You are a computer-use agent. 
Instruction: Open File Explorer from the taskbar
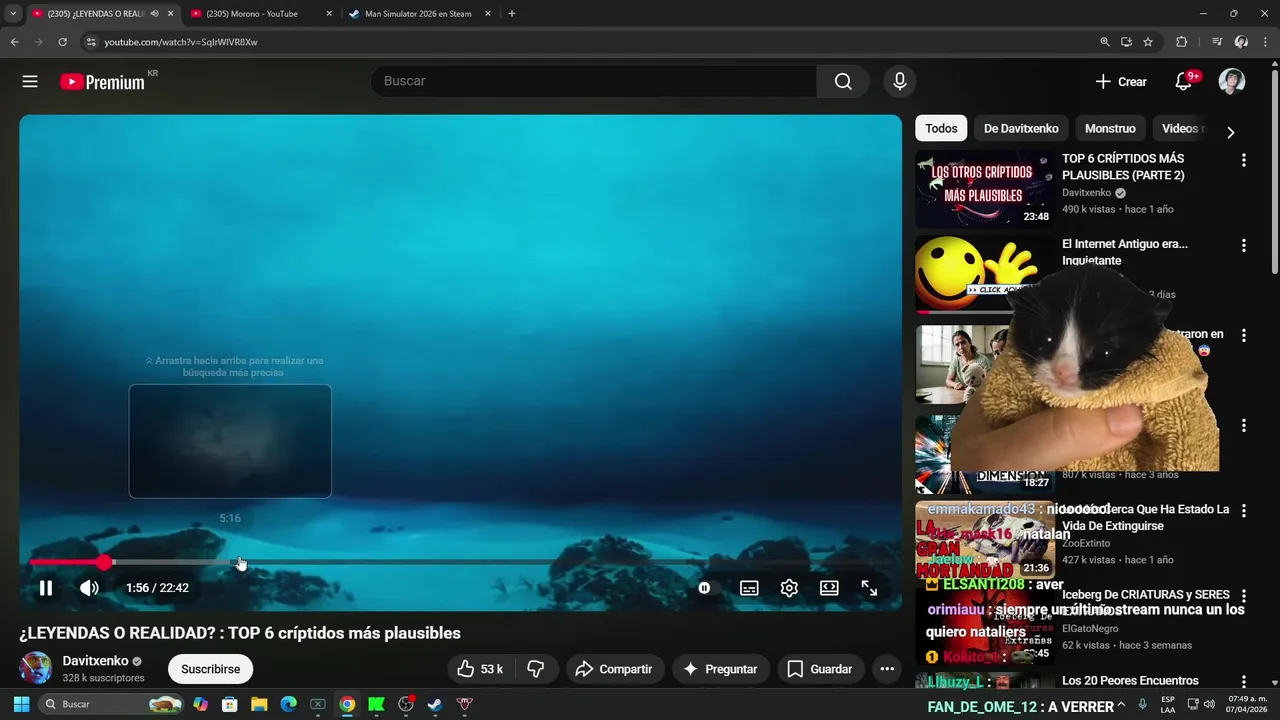(259, 704)
